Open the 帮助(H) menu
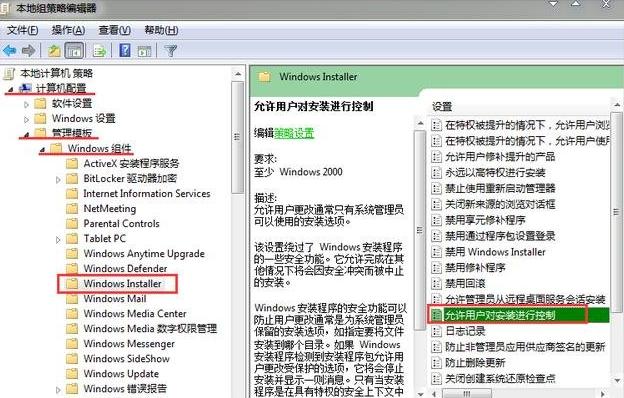 click(x=161, y=30)
